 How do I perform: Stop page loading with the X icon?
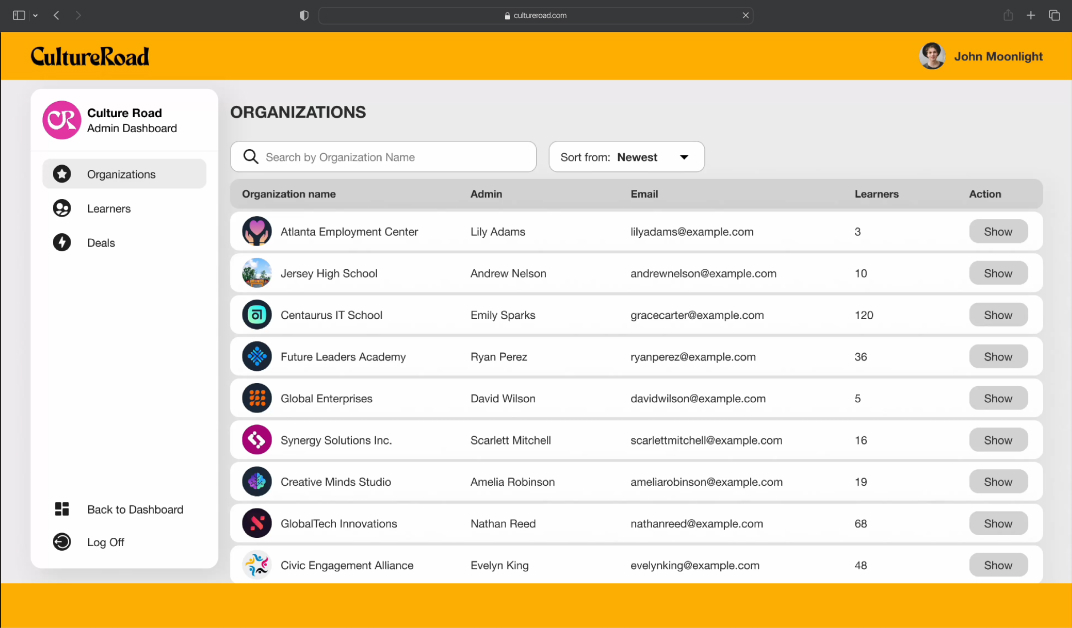[746, 15]
